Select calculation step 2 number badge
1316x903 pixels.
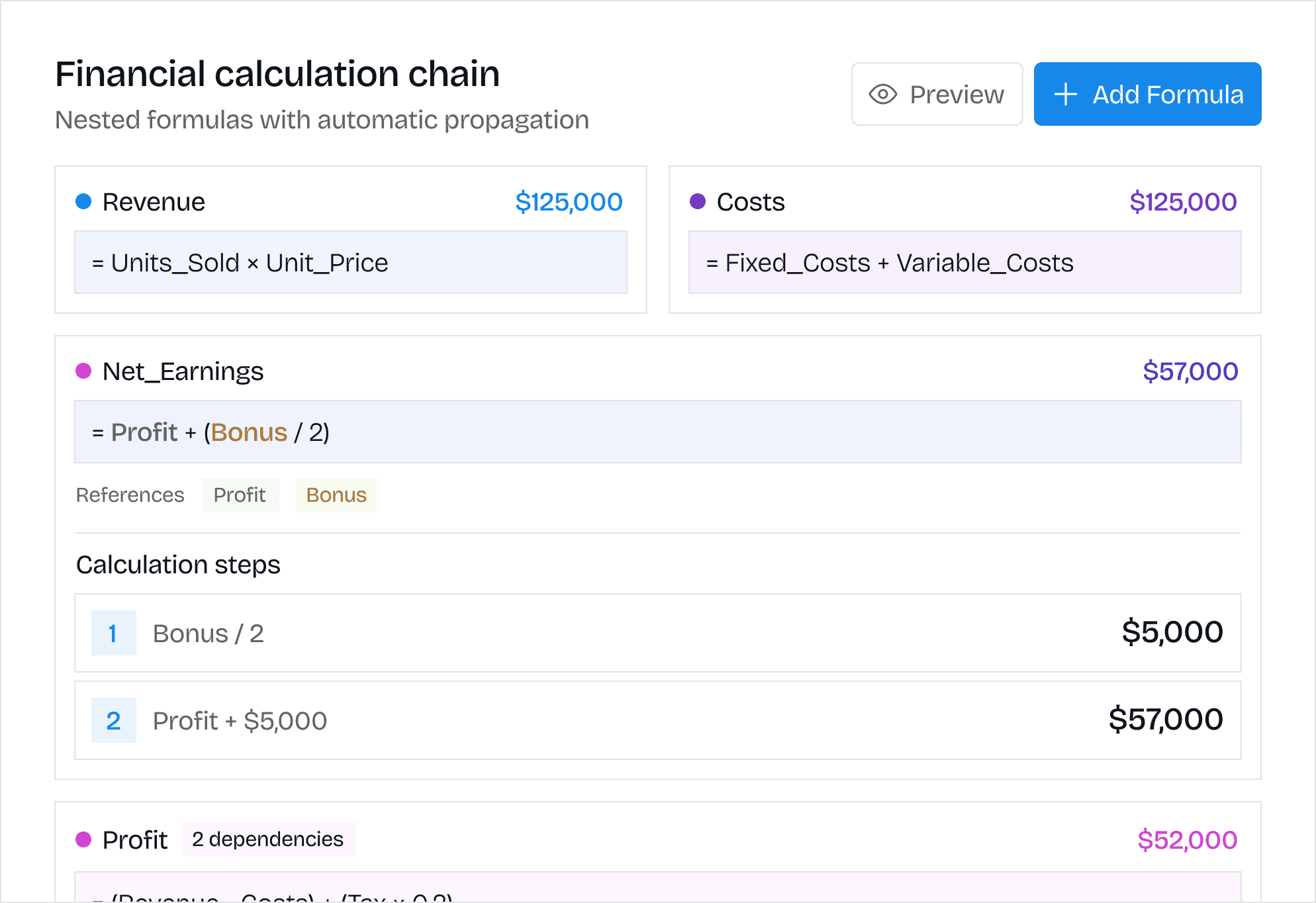113,721
